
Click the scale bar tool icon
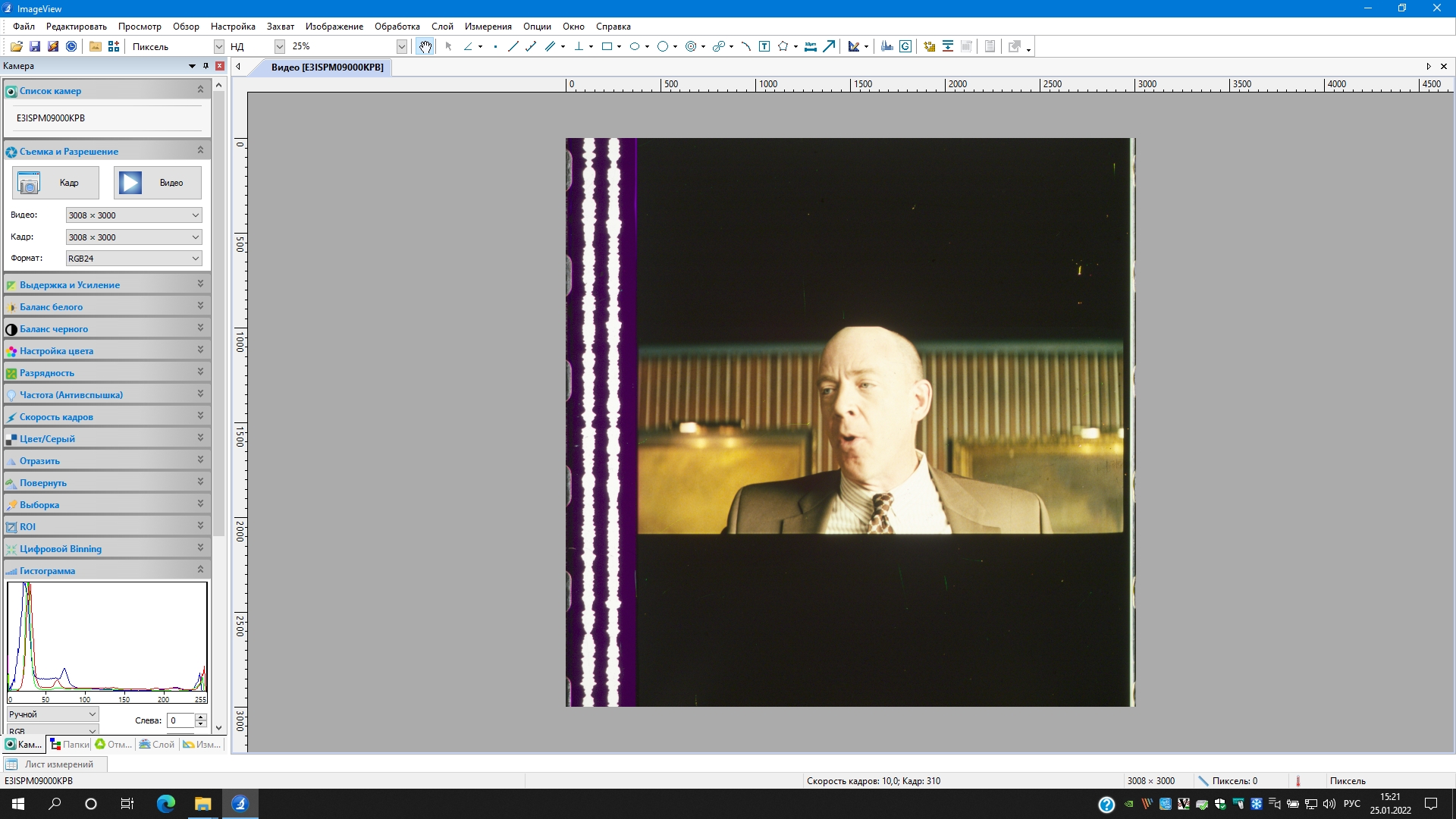[x=811, y=47]
